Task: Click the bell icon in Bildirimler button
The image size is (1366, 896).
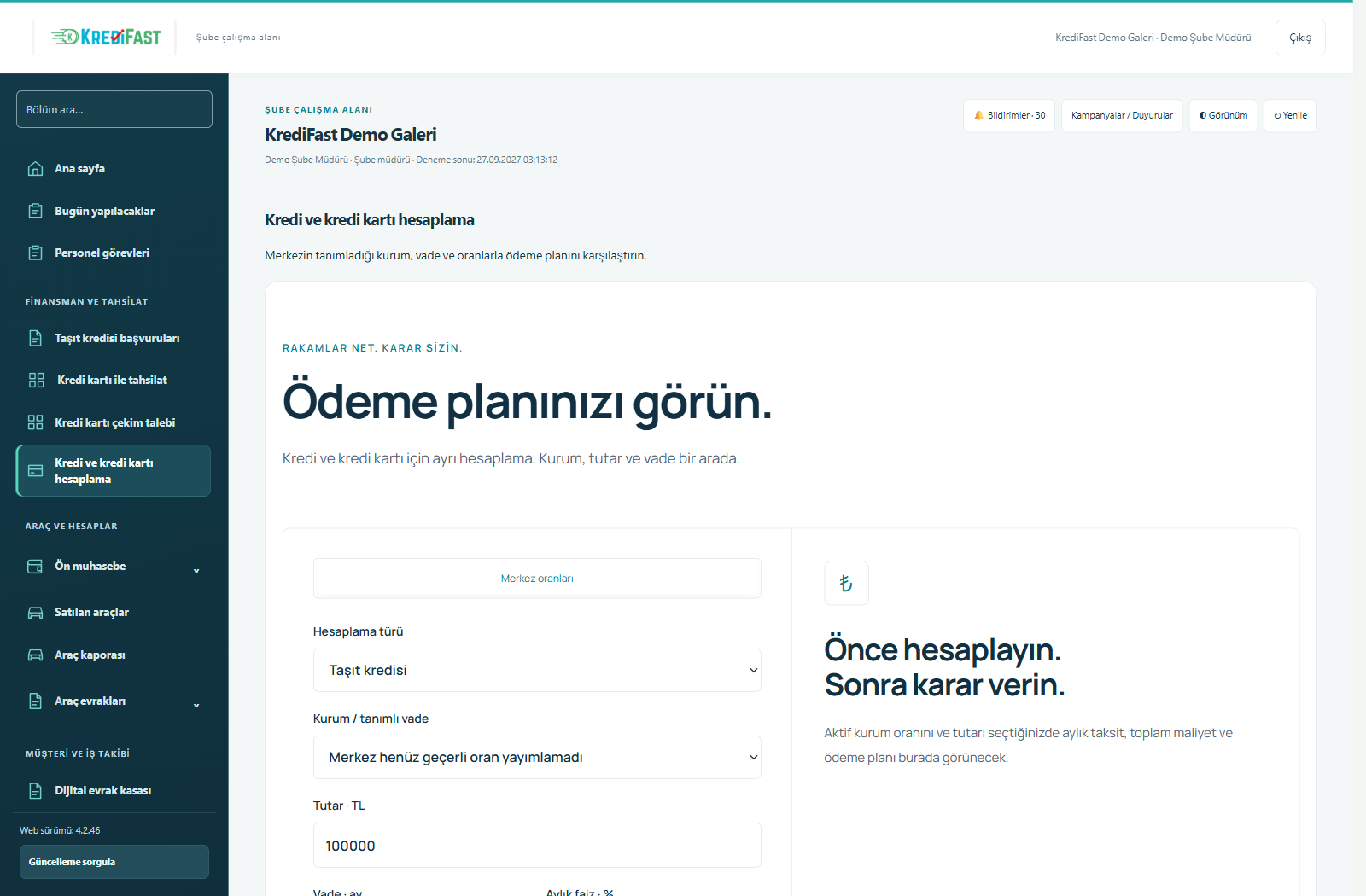Action: point(978,115)
